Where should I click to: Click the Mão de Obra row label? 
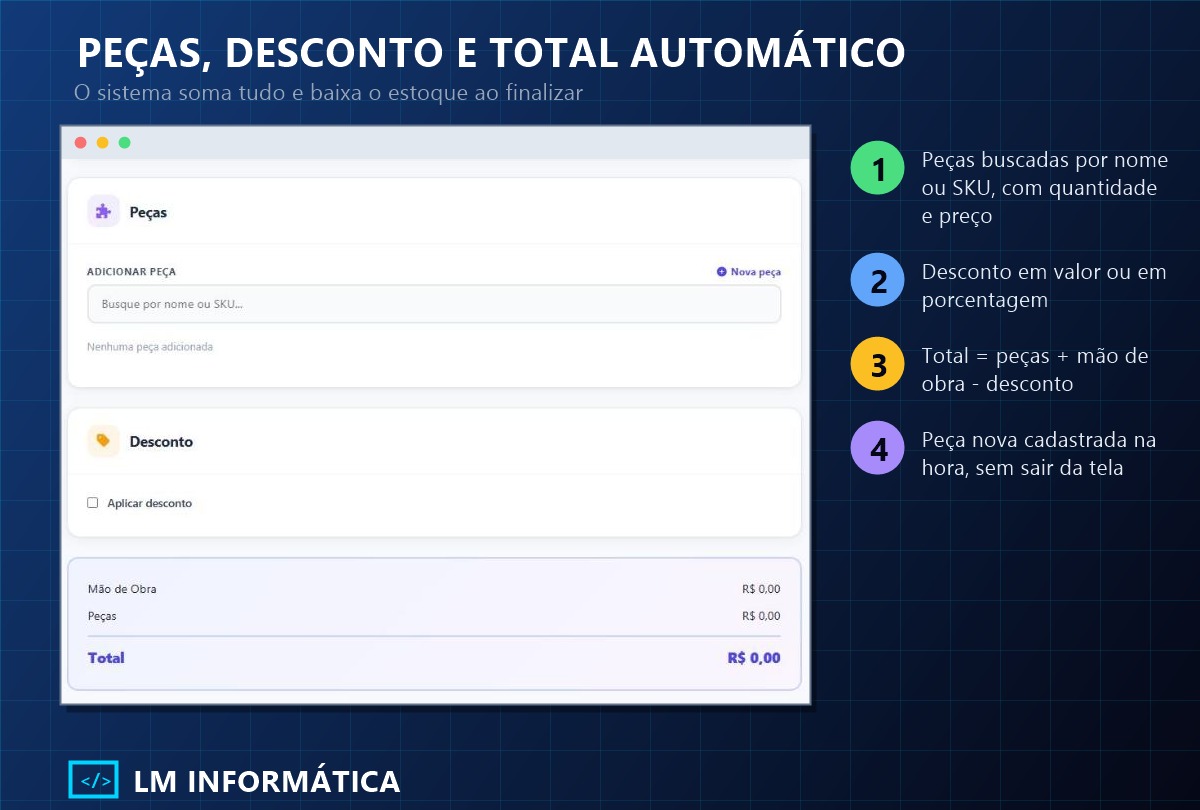122,589
